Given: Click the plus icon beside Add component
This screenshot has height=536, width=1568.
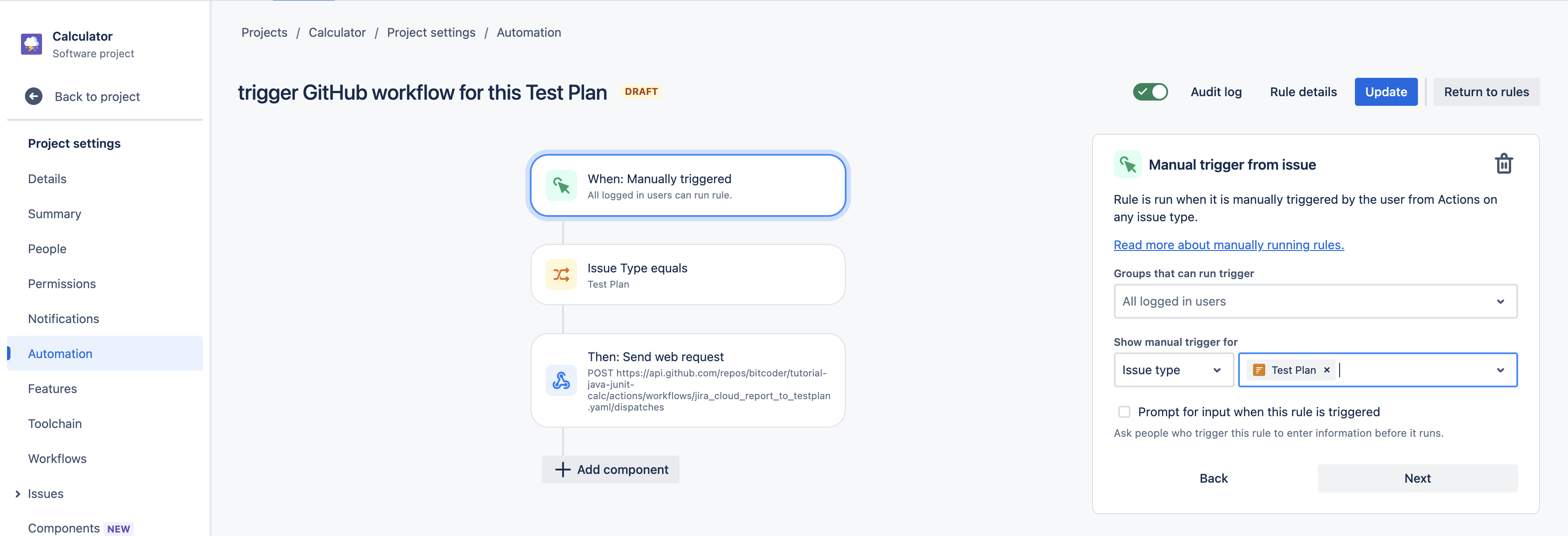Looking at the screenshot, I should pyautogui.click(x=563, y=470).
